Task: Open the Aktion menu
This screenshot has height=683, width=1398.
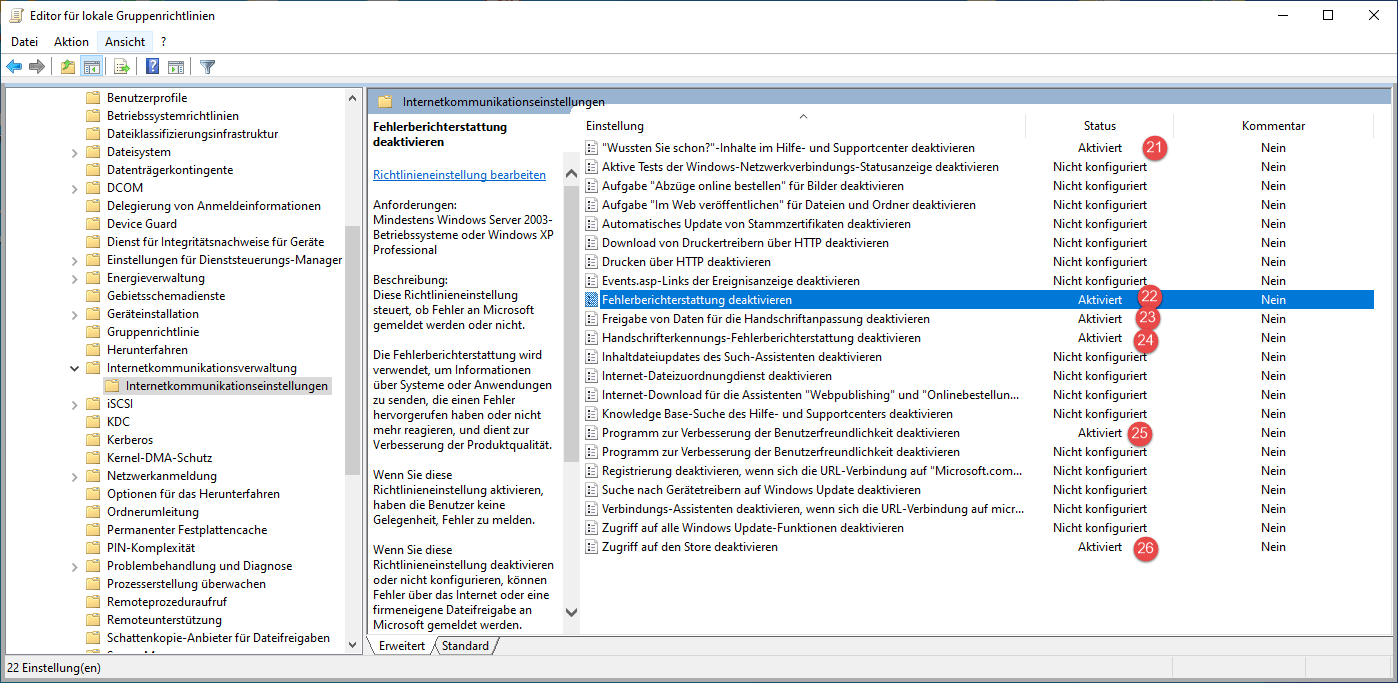Action: point(71,41)
